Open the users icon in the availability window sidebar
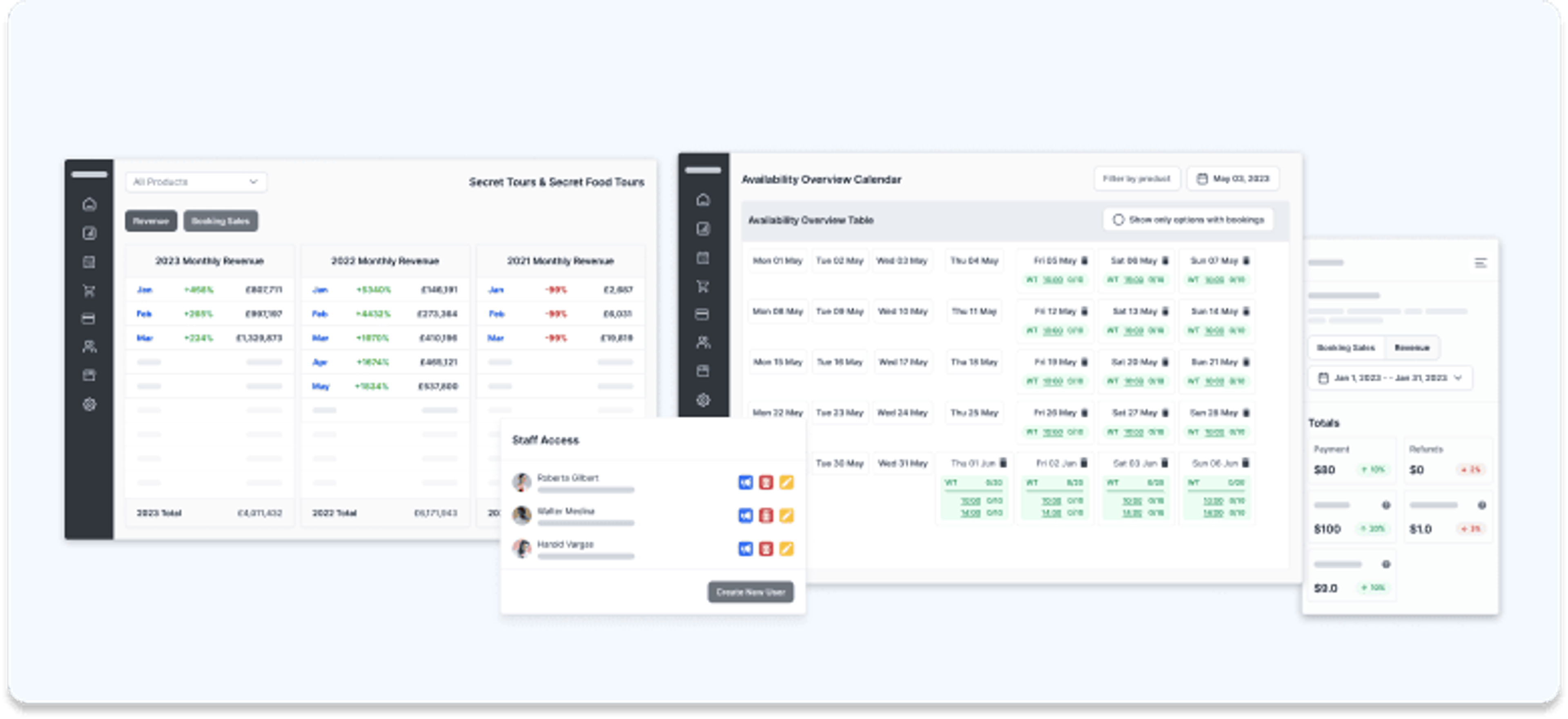The image size is (1568, 719). click(703, 342)
